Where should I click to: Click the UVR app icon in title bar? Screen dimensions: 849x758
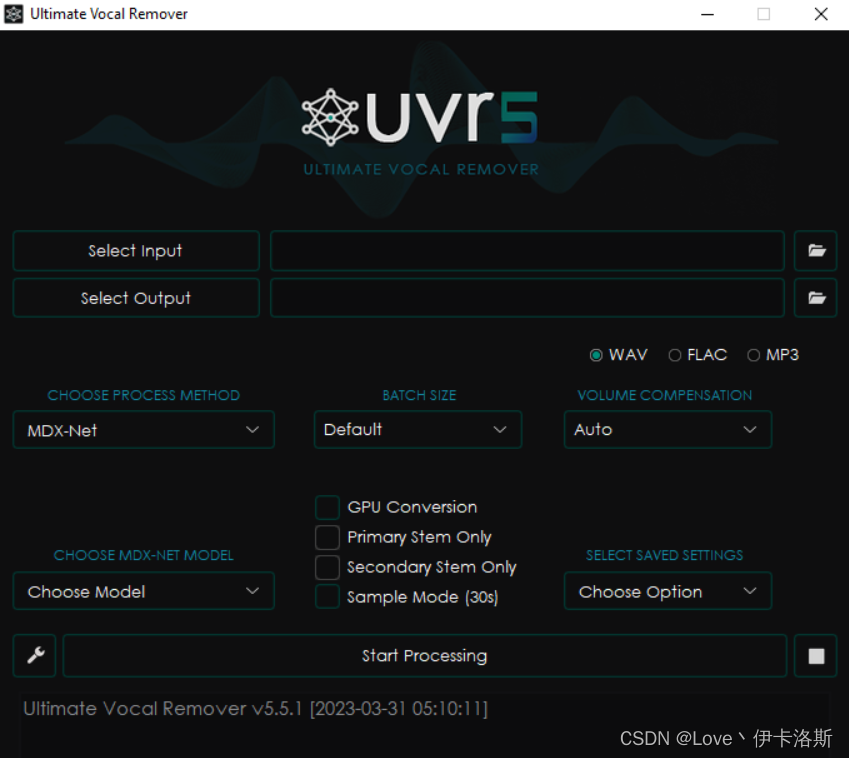tap(14, 14)
